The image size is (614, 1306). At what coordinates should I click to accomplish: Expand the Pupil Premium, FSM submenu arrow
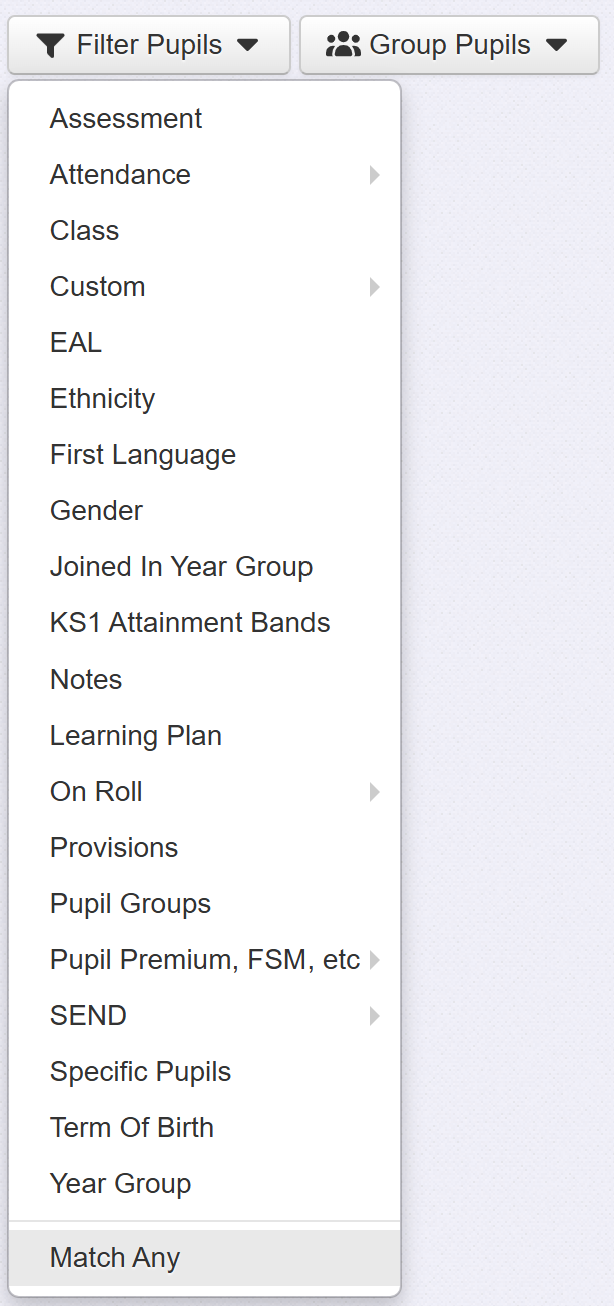tap(375, 960)
